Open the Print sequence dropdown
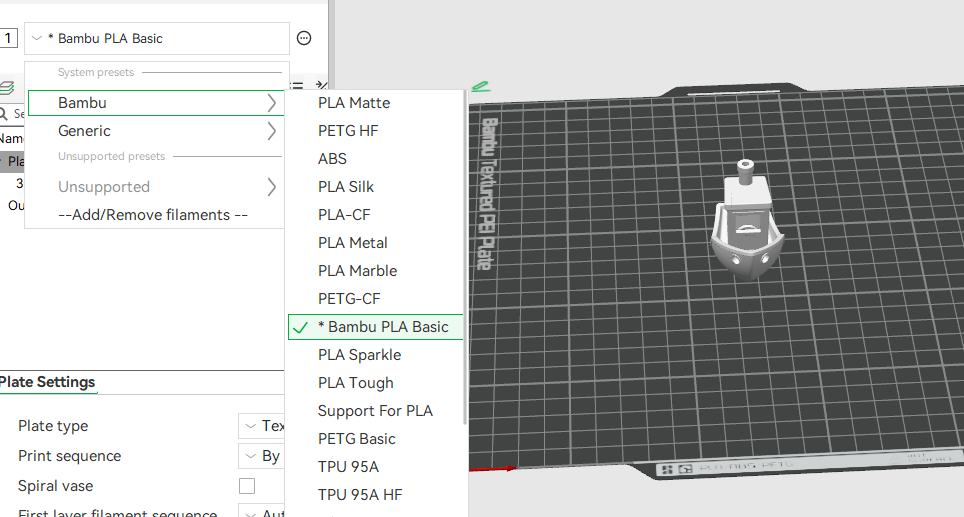 click(x=262, y=456)
